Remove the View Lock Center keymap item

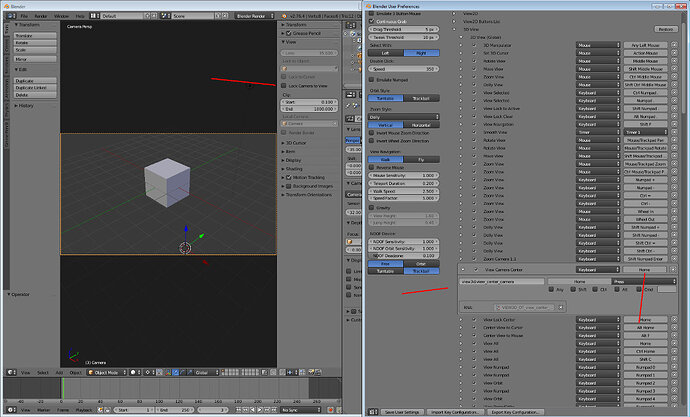pos(674,319)
